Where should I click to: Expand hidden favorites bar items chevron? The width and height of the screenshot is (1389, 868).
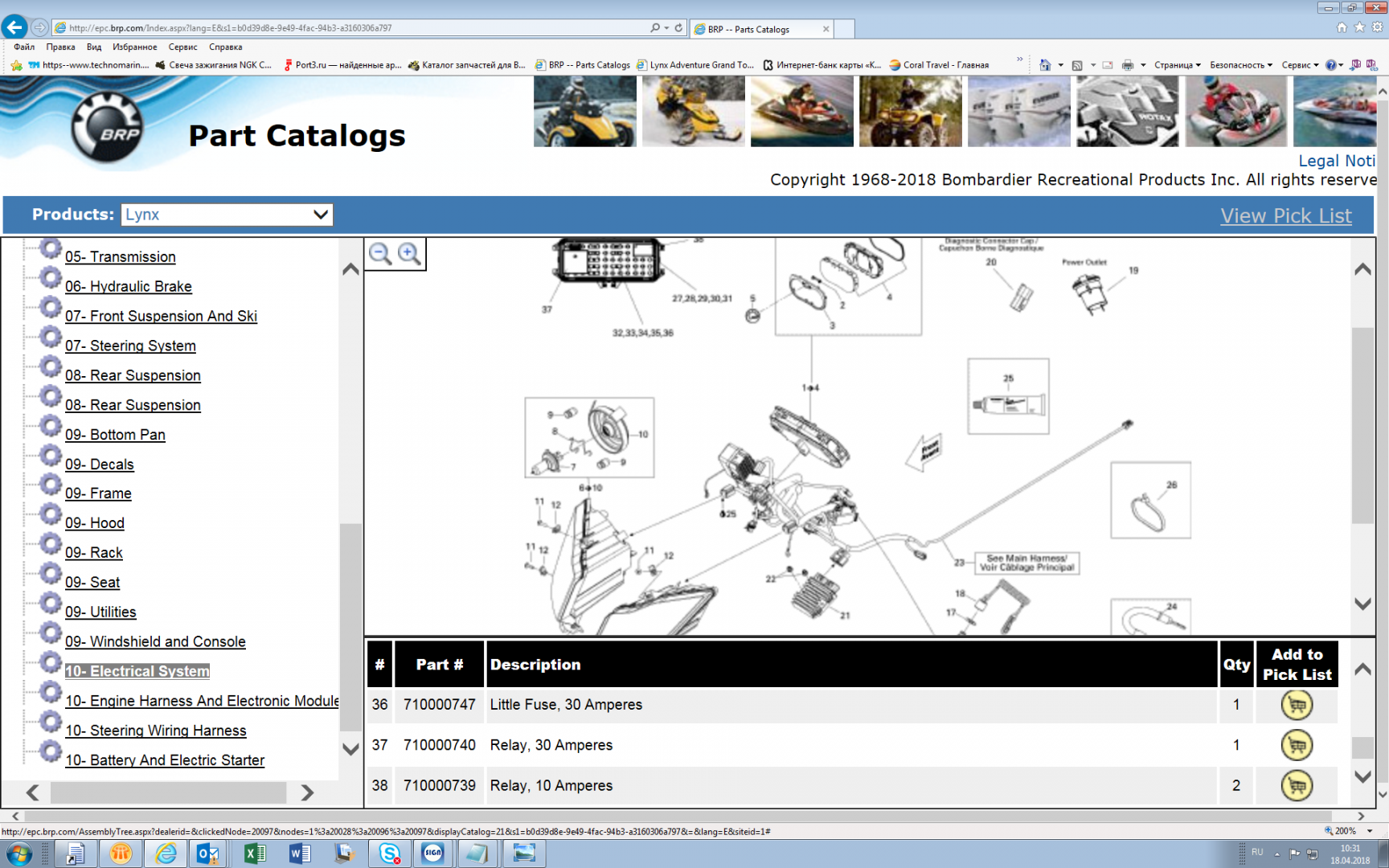1020,59
